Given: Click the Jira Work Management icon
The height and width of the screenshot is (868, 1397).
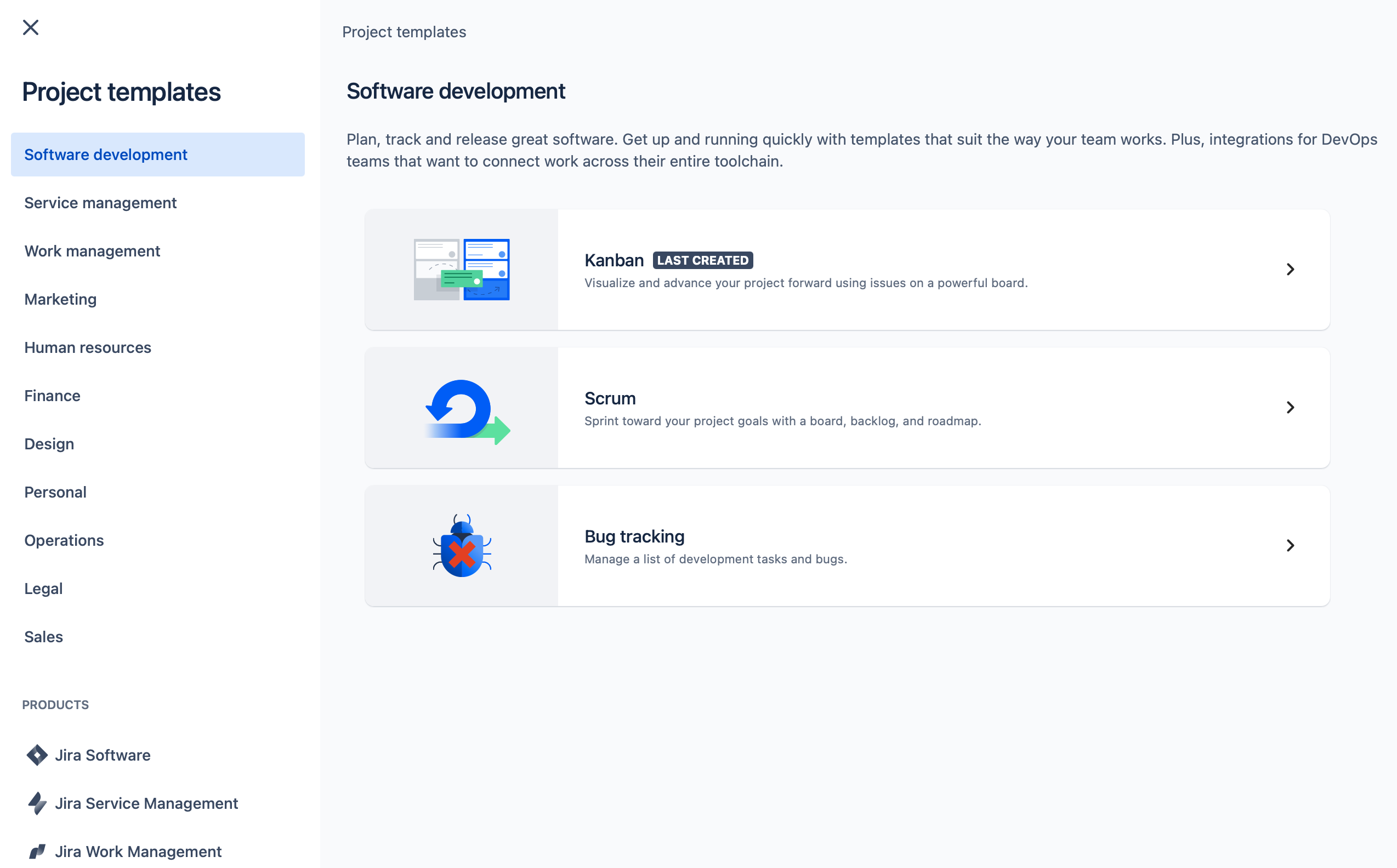Looking at the screenshot, I should pyautogui.click(x=37, y=852).
